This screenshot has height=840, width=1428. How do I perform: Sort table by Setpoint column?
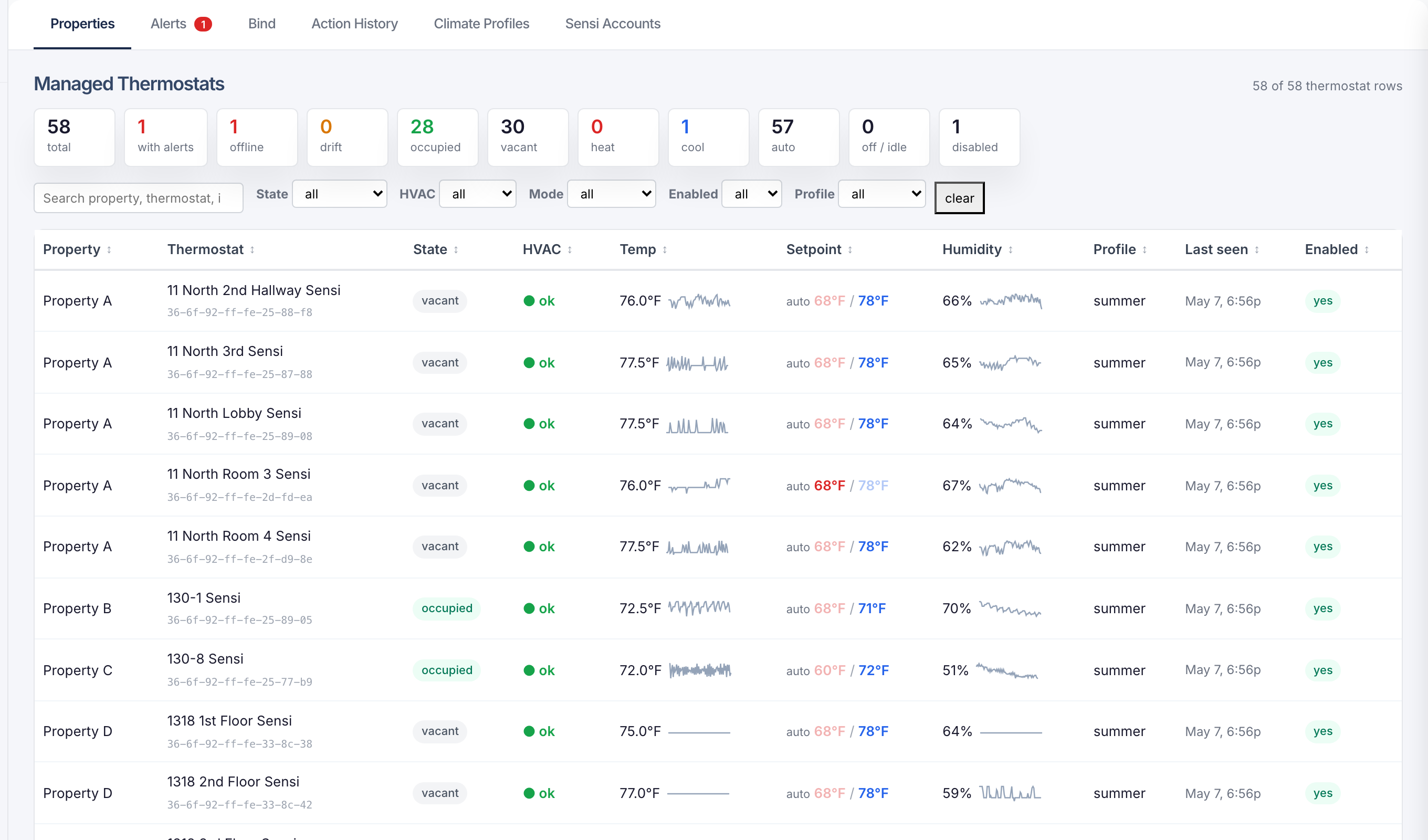coord(819,249)
